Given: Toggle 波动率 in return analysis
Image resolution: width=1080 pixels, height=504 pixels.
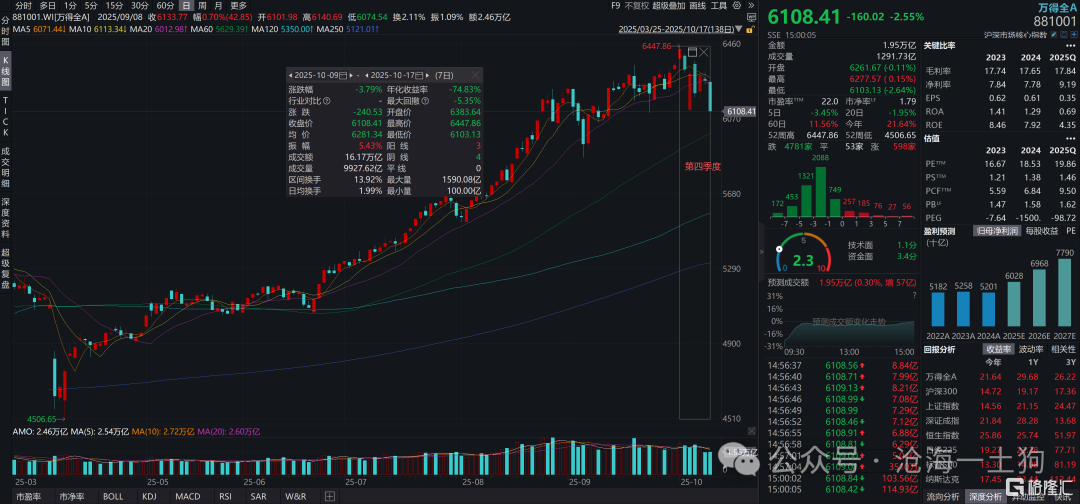Looking at the screenshot, I should [x=1032, y=349].
